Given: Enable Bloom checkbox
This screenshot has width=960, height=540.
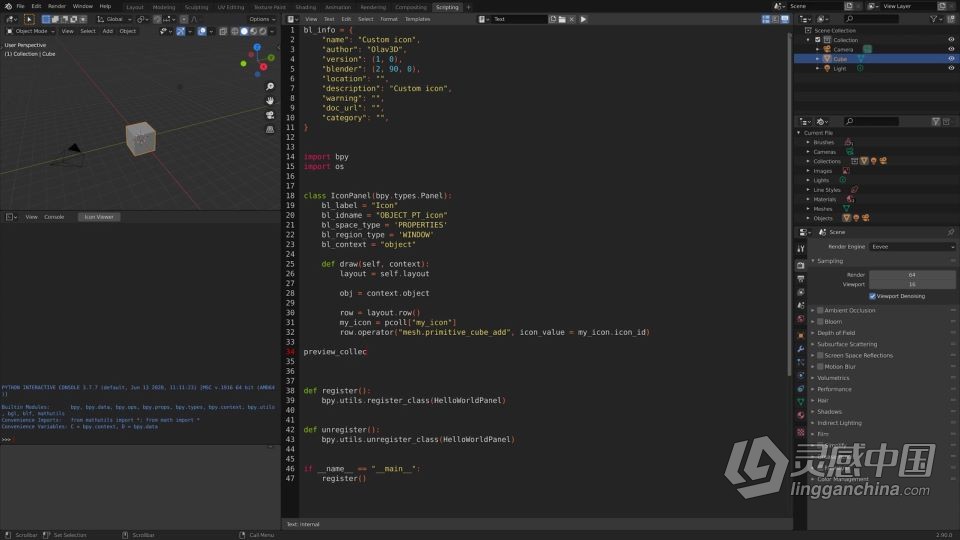Looking at the screenshot, I should (x=820, y=321).
